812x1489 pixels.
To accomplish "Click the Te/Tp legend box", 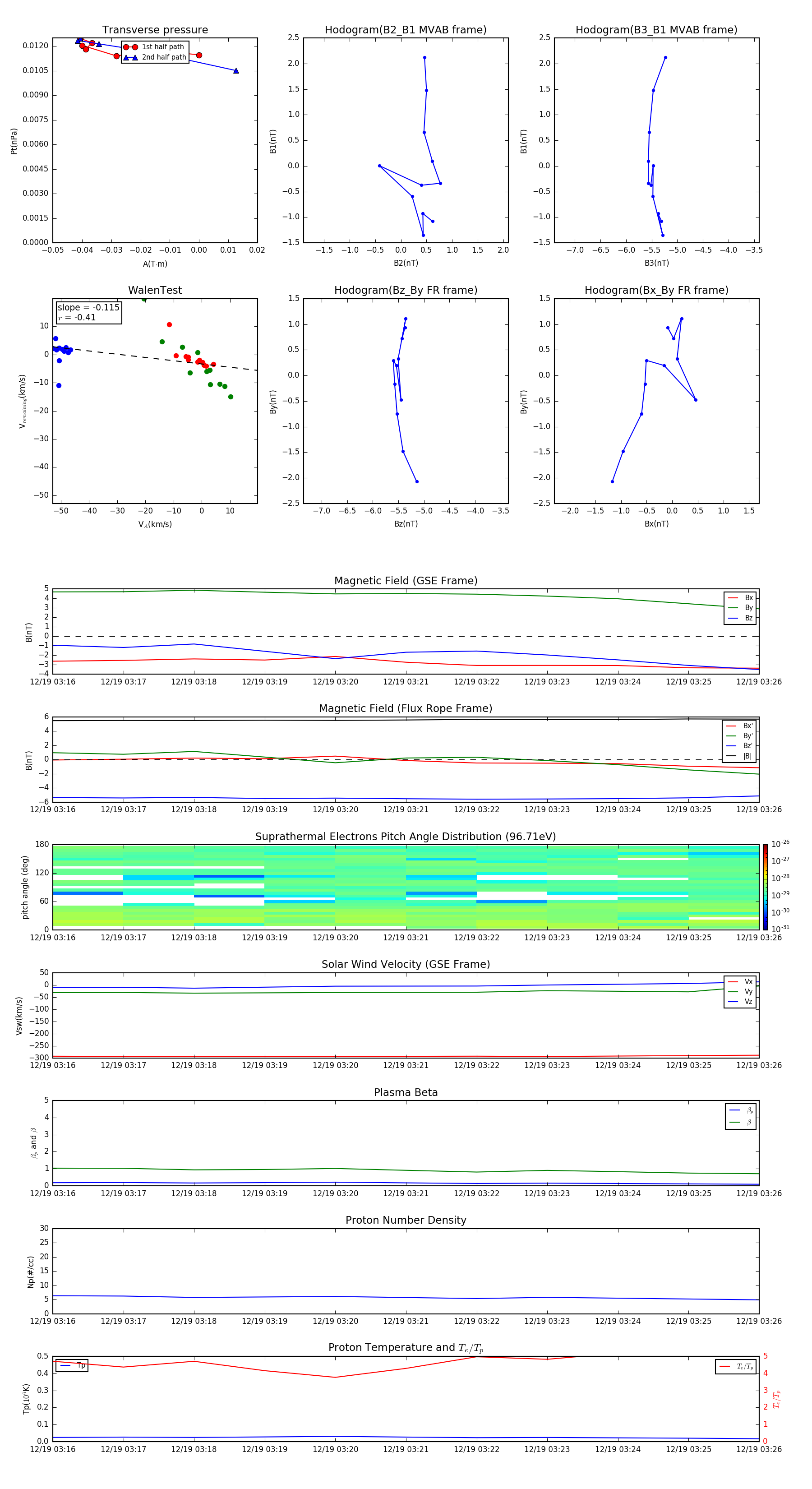I will [736, 1367].
